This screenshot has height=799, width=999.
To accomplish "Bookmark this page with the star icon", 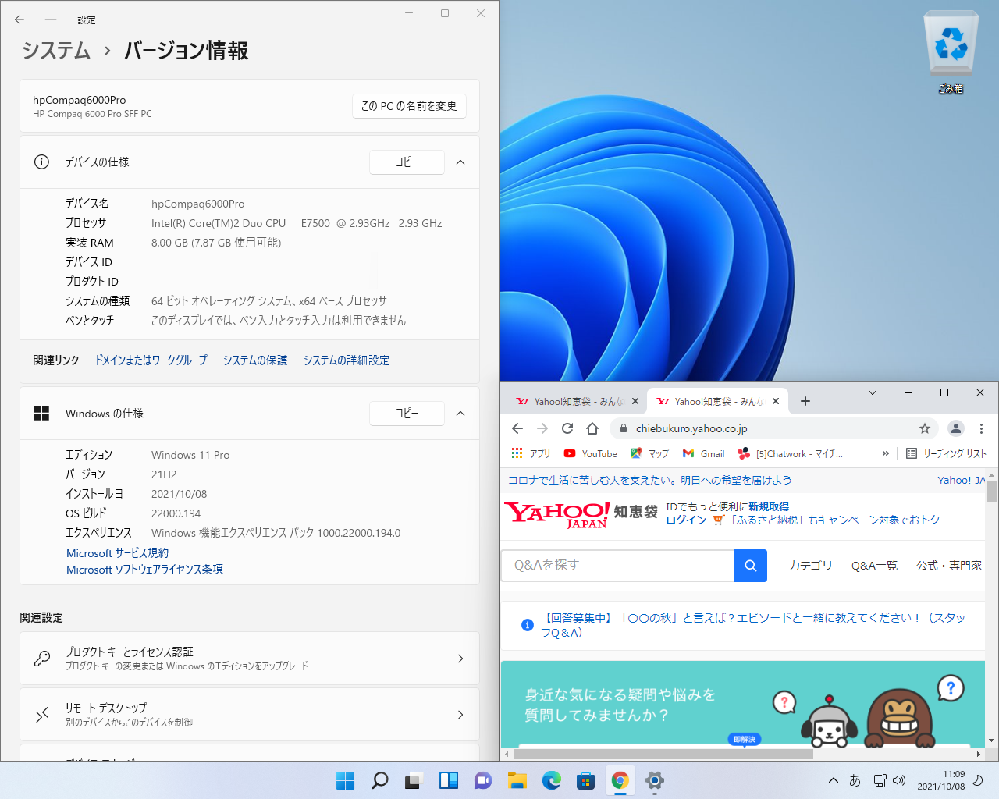I will click(x=924, y=429).
